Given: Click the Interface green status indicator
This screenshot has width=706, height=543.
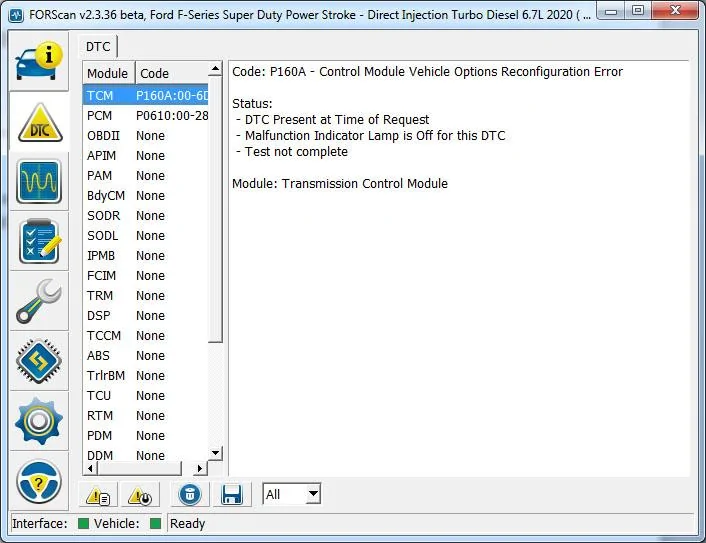Looking at the screenshot, I should tap(83, 523).
